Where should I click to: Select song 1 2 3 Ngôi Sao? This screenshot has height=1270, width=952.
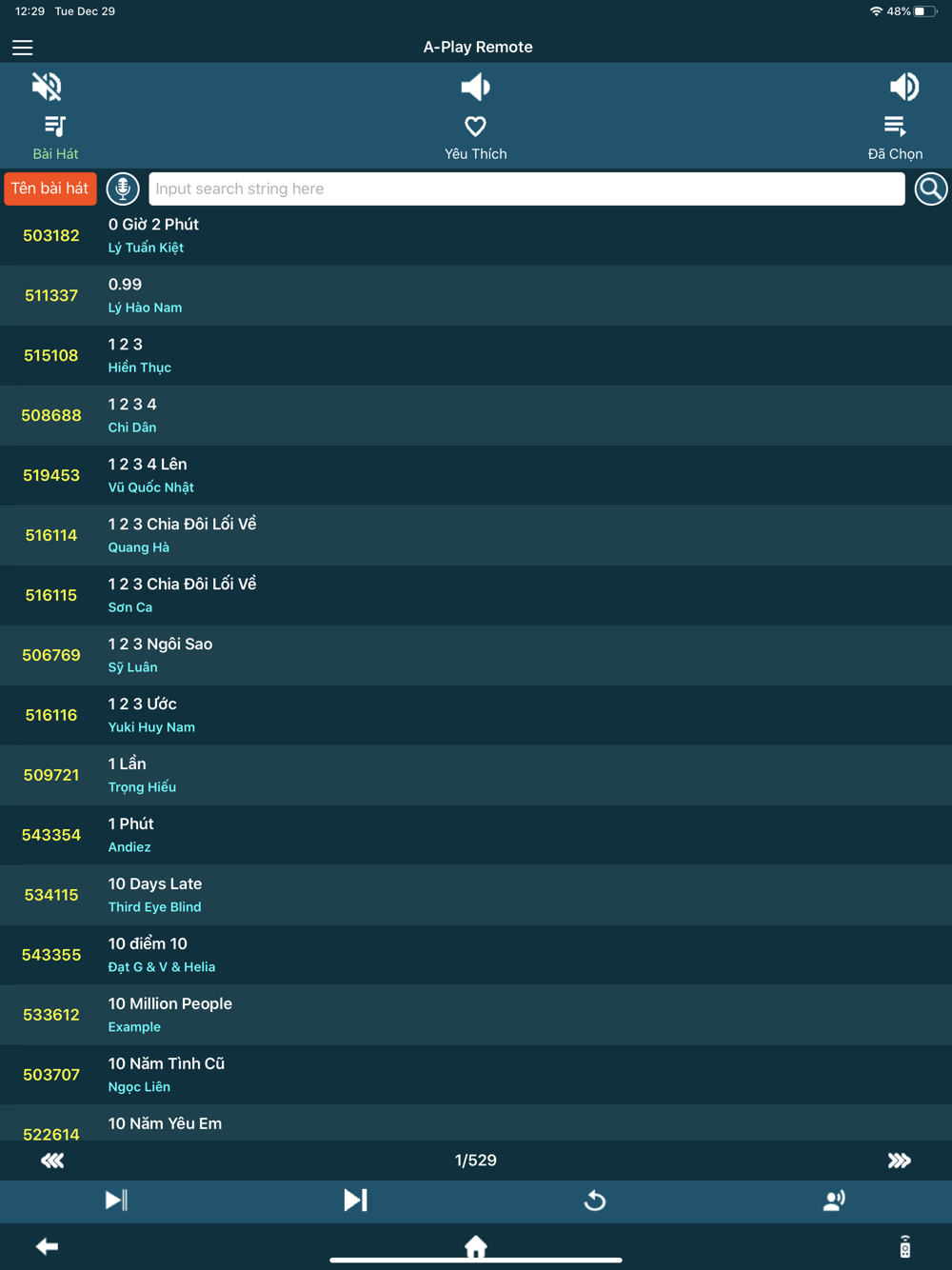click(476, 655)
